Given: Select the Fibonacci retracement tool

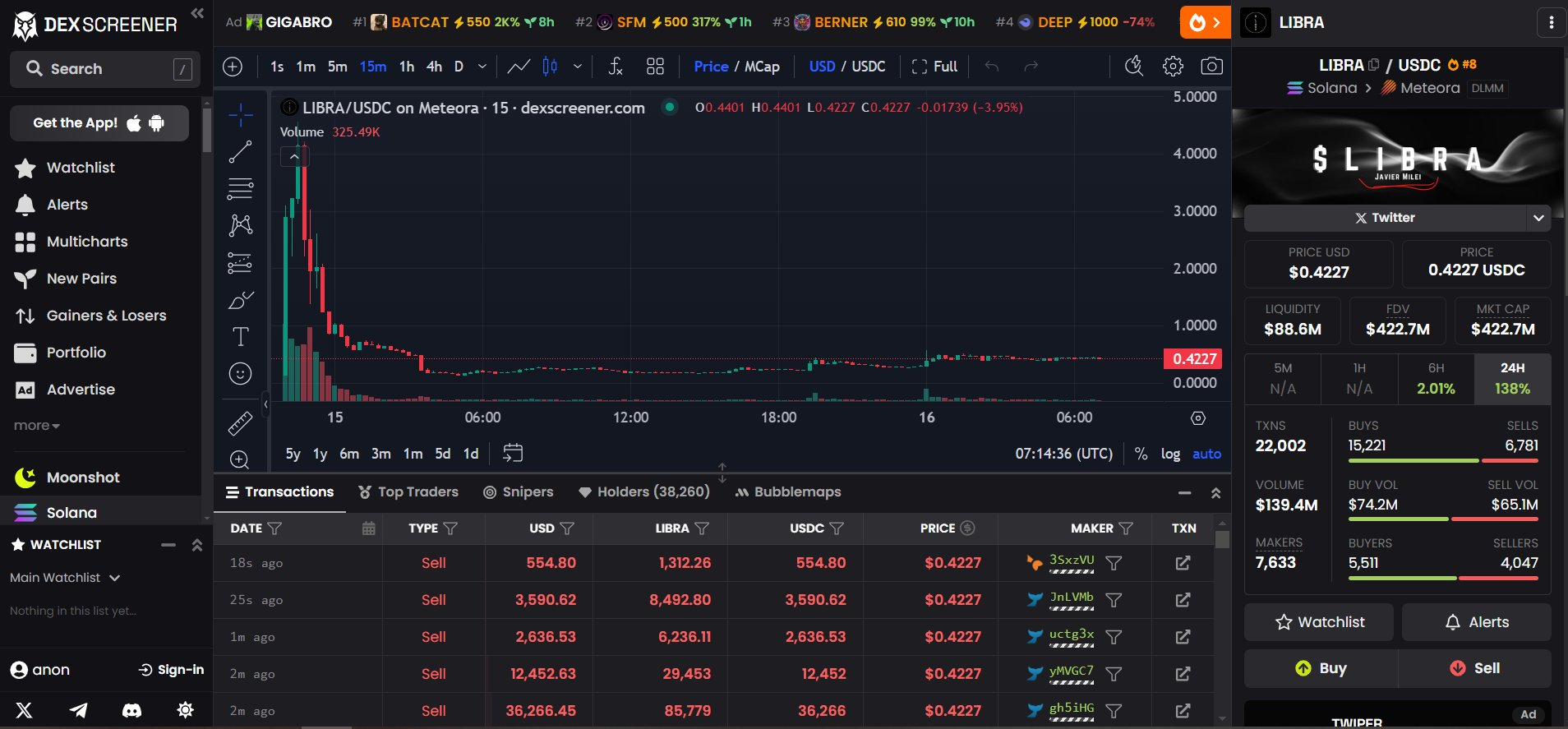Looking at the screenshot, I should click(x=240, y=189).
